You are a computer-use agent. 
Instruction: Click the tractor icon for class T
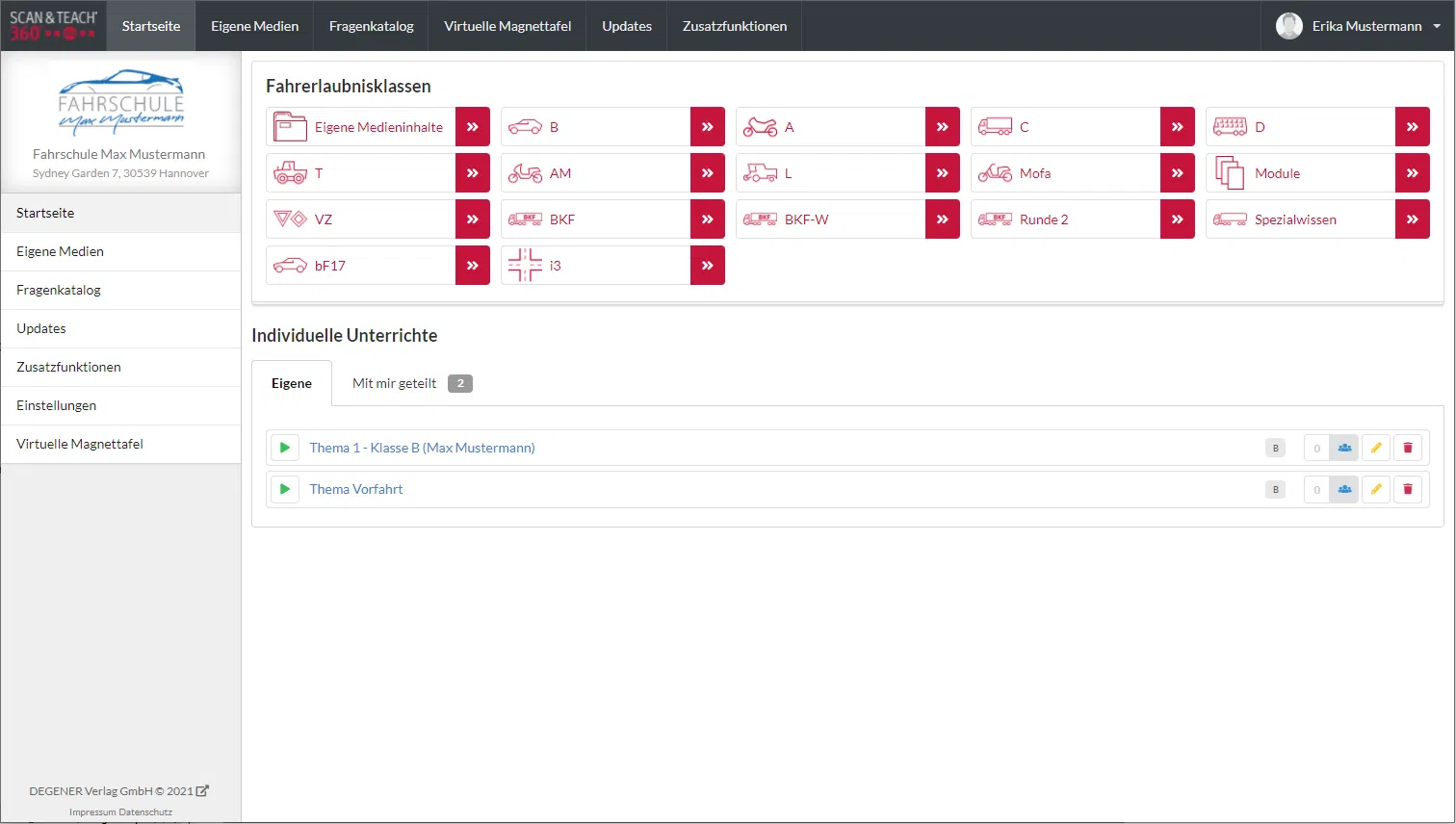[x=290, y=173]
